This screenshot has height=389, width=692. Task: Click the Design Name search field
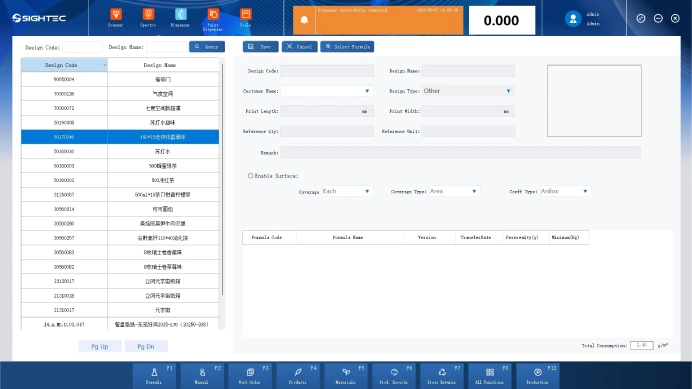pos(166,47)
